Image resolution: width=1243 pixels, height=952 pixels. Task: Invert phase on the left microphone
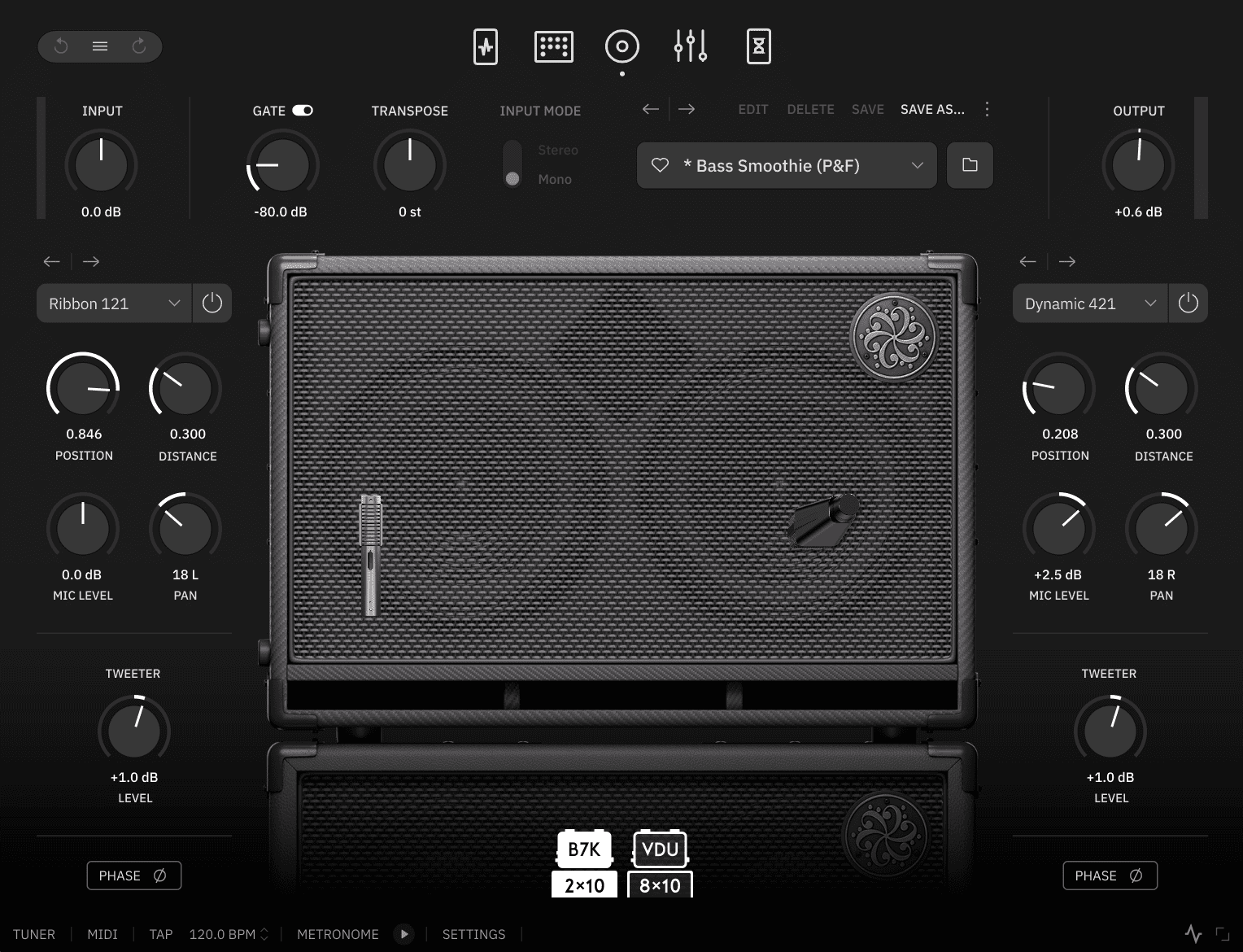pyautogui.click(x=134, y=876)
